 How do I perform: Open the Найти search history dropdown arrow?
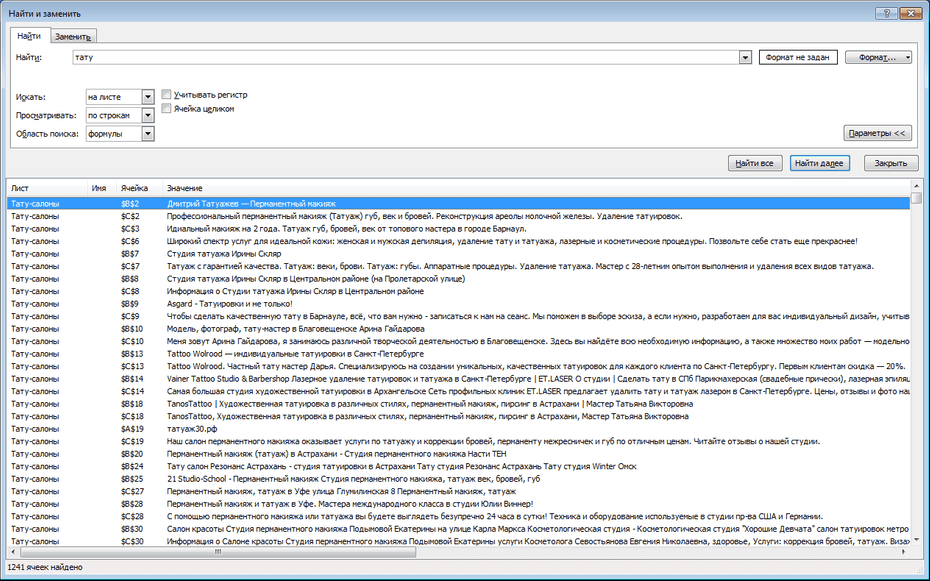click(x=746, y=58)
